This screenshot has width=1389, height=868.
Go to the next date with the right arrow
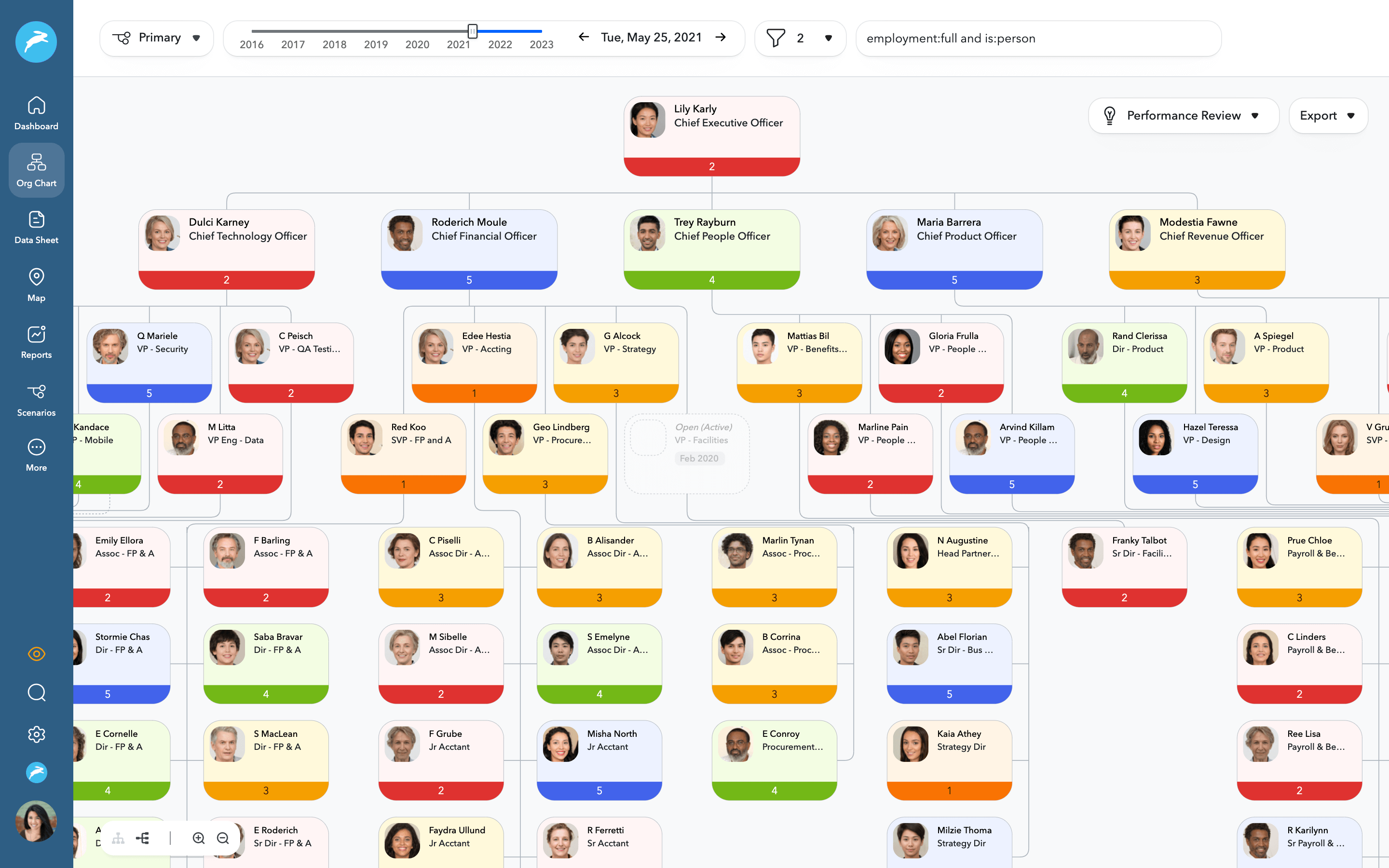(x=721, y=37)
